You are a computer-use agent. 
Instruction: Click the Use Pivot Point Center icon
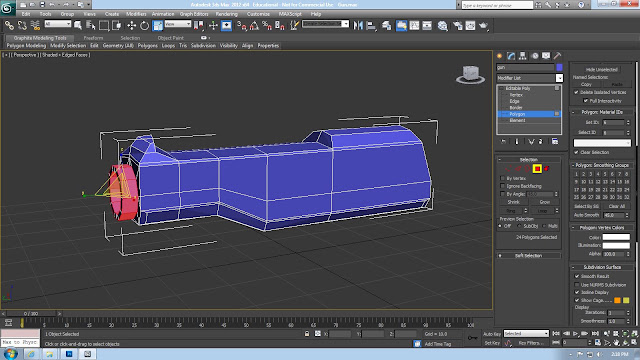tap(199, 26)
